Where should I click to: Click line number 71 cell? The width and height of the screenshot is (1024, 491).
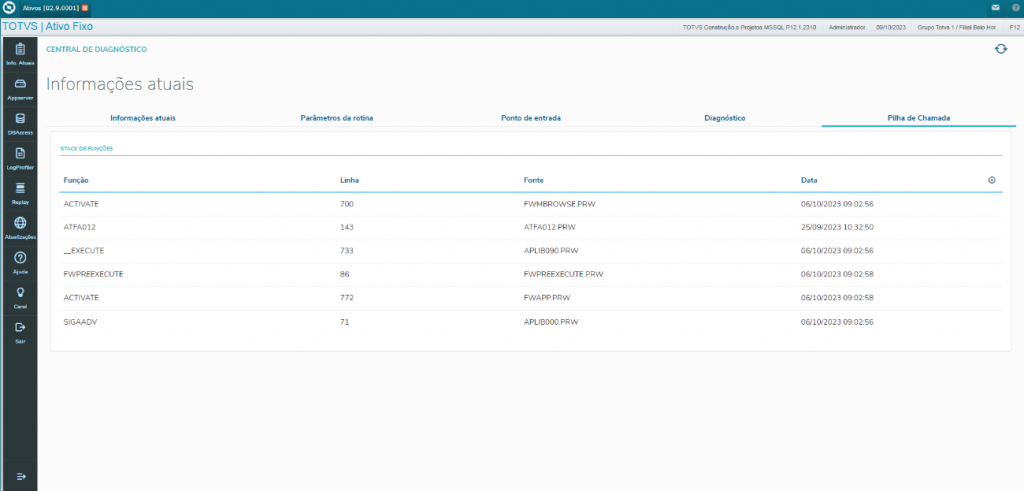[344, 321]
